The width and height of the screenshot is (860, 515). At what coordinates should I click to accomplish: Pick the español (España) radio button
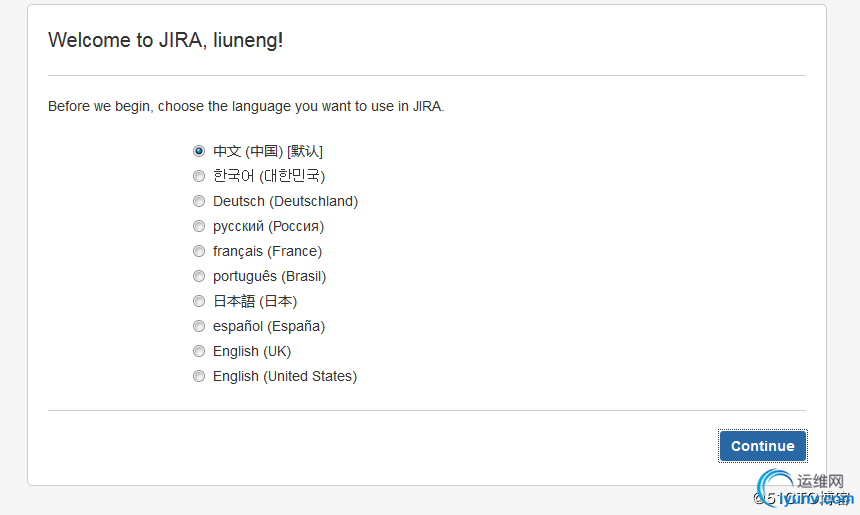199,326
